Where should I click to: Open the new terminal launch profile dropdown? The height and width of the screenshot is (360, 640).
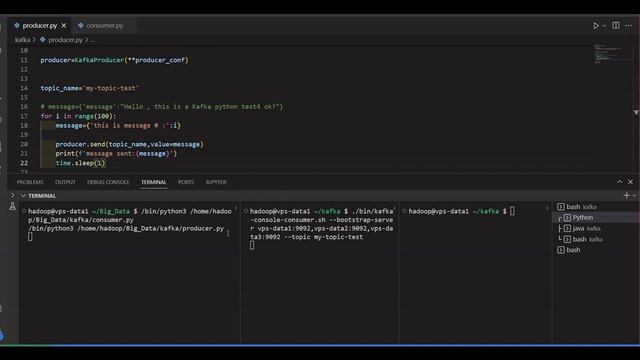634,196
